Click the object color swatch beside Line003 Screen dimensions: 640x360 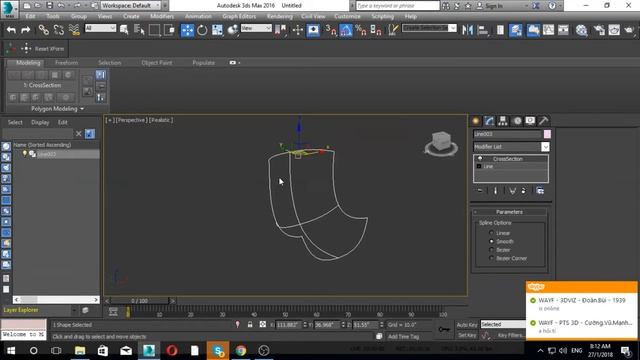coord(547,134)
